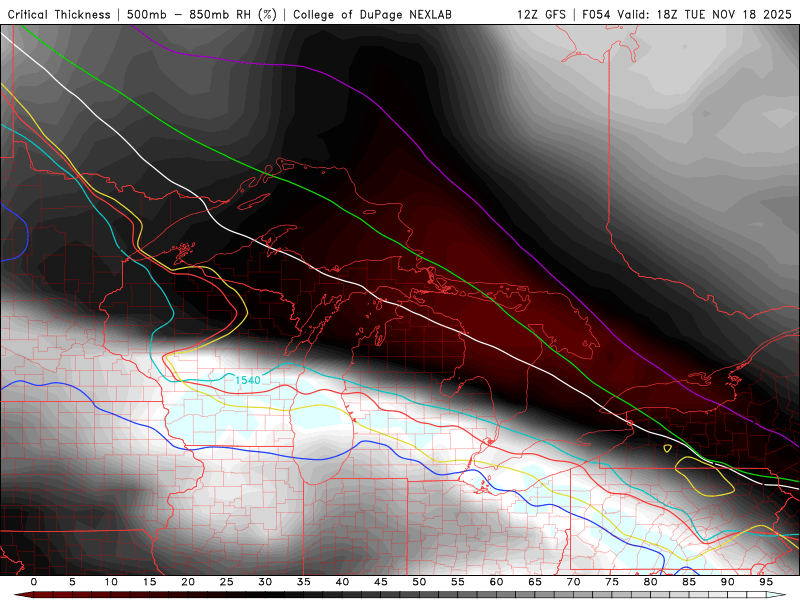The image size is (800, 600).
Task: Click the "90" colorbar label
Action: (x=727, y=582)
